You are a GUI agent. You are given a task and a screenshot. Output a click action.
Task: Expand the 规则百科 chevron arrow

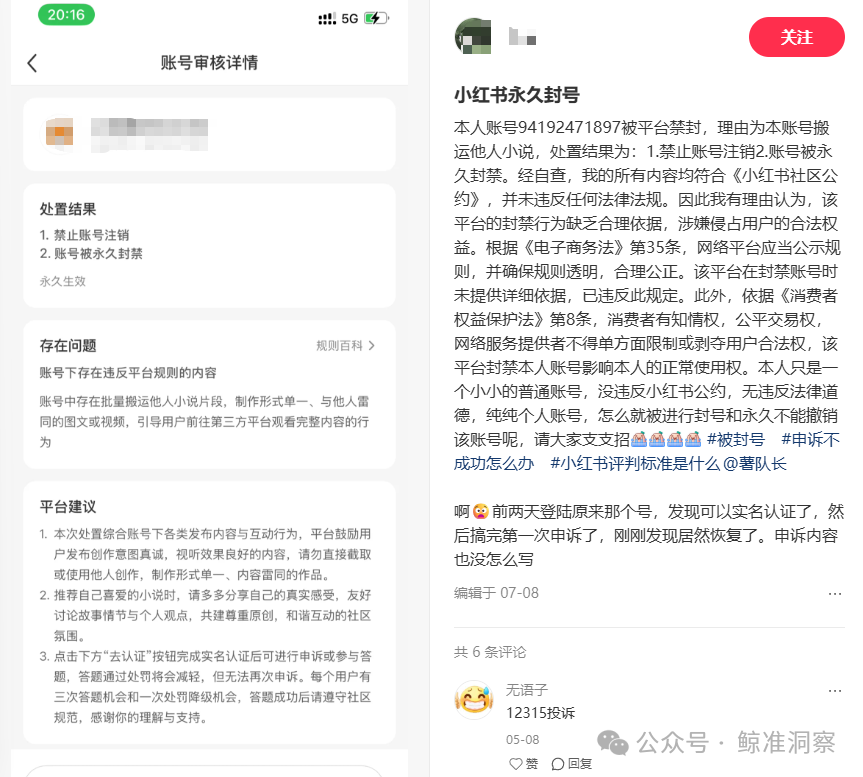(372, 346)
